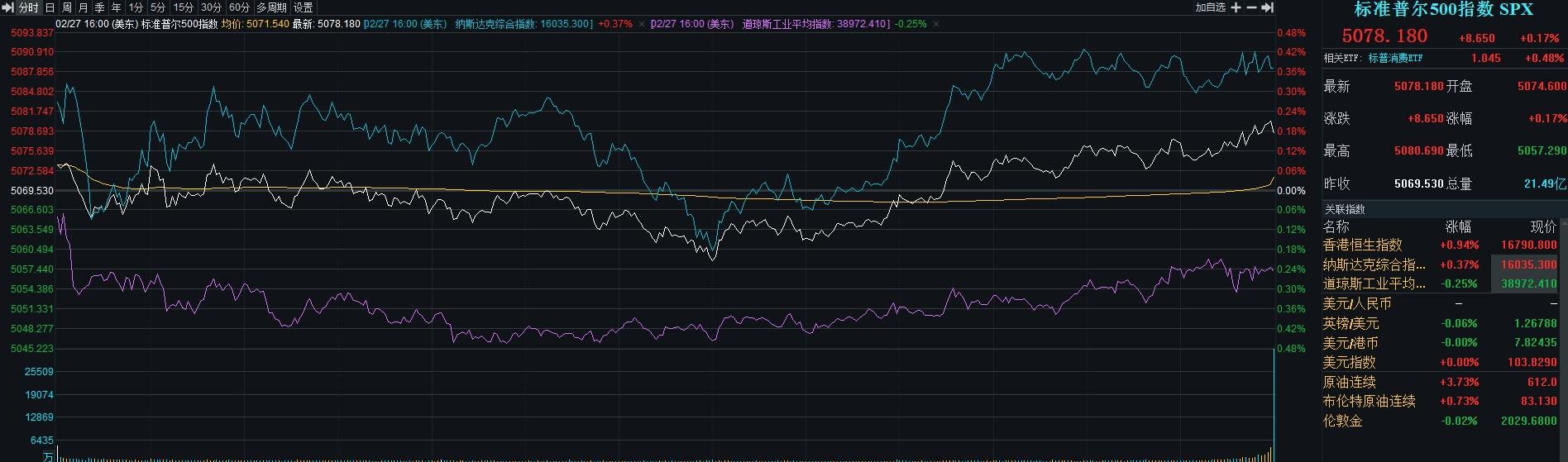
Task: Click the 万 volume unit label
Action: pos(49,456)
